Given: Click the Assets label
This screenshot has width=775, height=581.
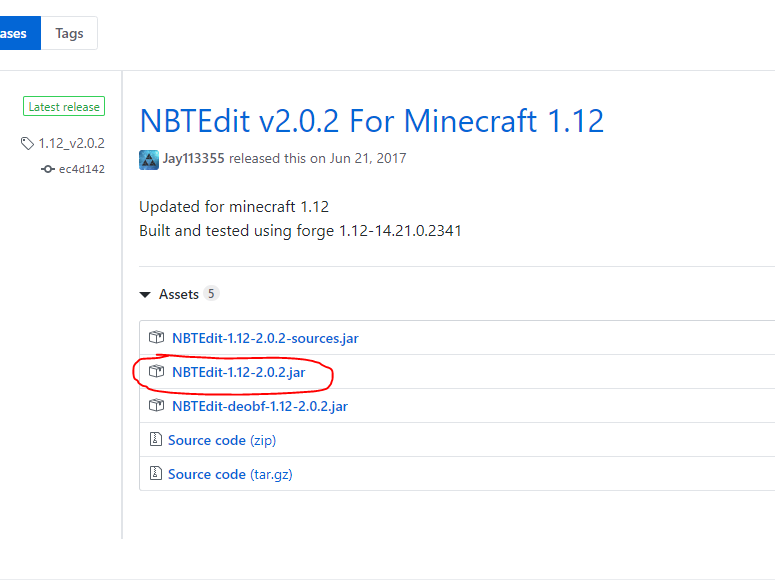Looking at the screenshot, I should click(x=178, y=294).
